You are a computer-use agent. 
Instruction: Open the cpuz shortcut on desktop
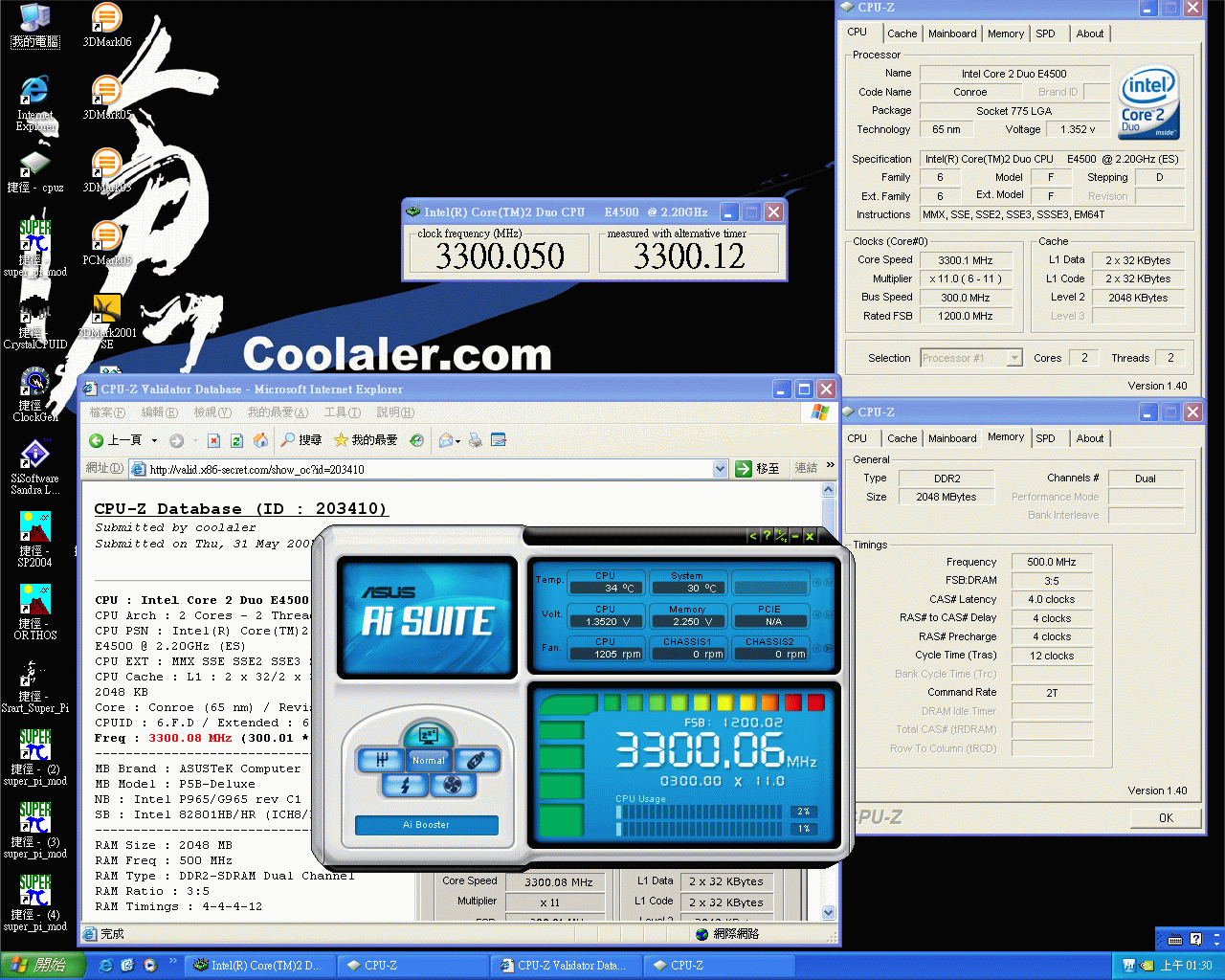(35, 172)
